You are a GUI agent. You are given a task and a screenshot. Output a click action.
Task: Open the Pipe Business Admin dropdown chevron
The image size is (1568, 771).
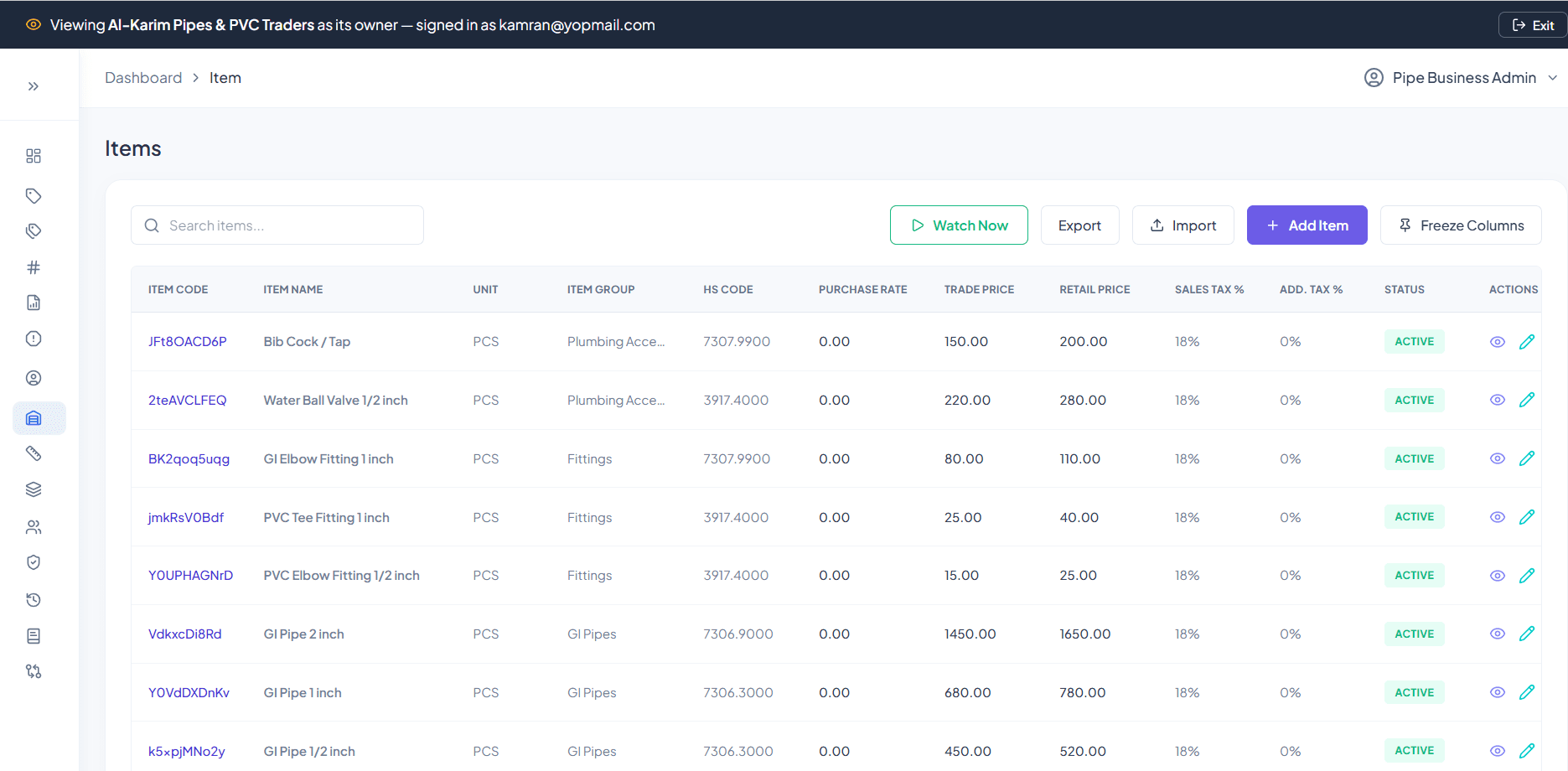point(1552,78)
